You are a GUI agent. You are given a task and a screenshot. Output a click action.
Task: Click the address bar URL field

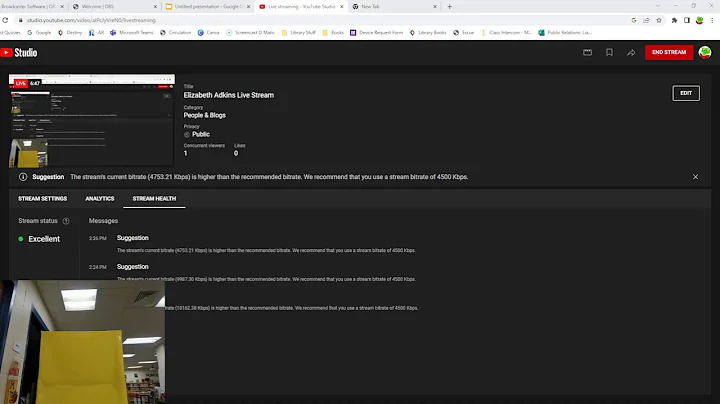(321, 20)
